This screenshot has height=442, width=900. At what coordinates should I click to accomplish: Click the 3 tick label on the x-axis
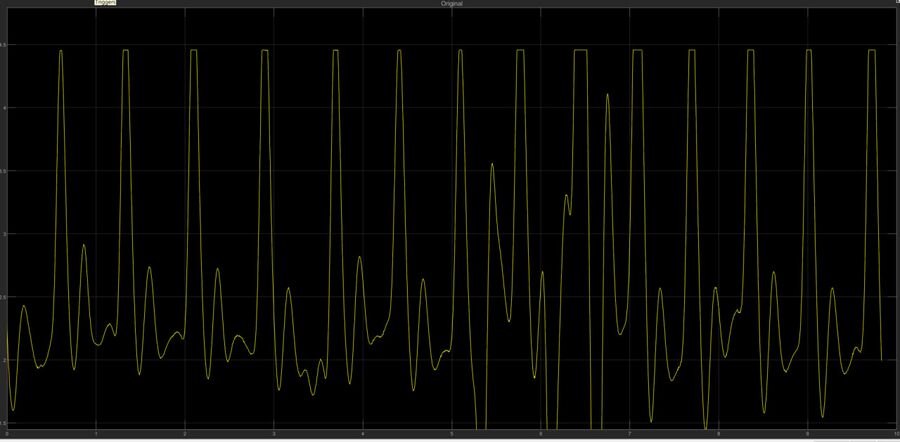pos(273,435)
